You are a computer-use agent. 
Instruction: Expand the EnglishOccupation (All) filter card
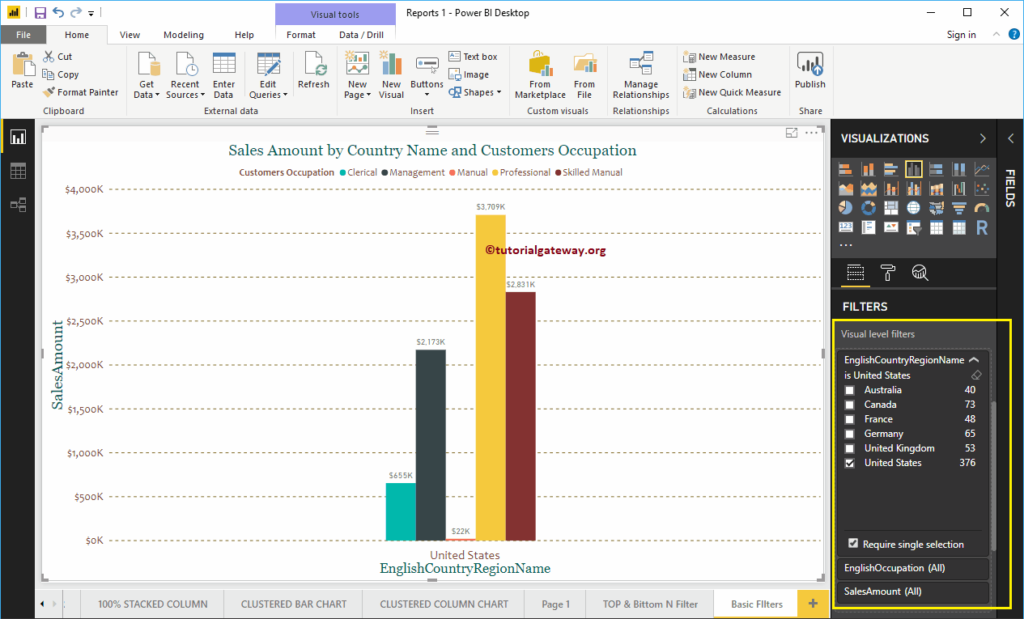coord(913,568)
